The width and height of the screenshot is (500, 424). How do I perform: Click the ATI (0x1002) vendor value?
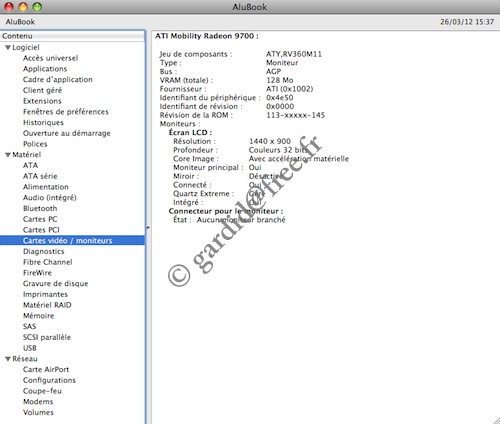tap(290, 89)
